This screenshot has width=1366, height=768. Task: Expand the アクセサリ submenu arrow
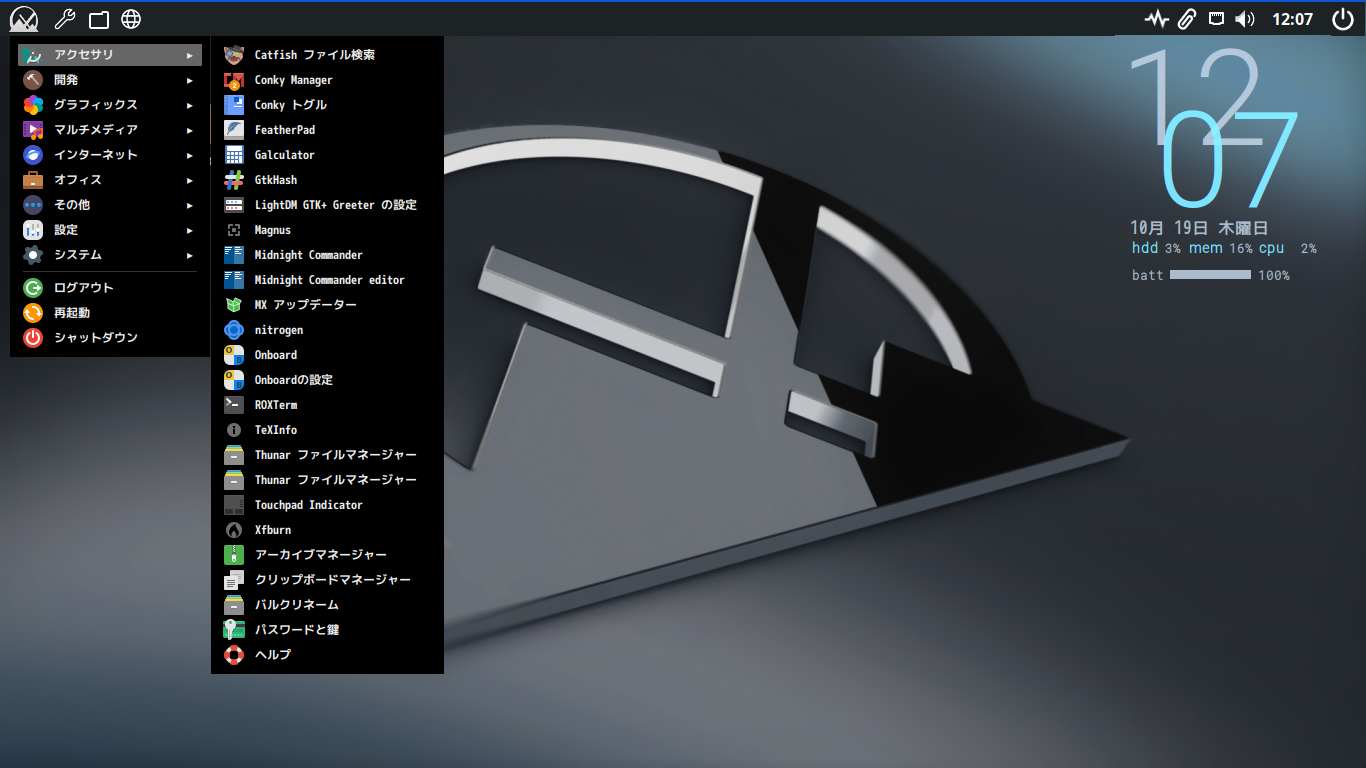click(190, 55)
